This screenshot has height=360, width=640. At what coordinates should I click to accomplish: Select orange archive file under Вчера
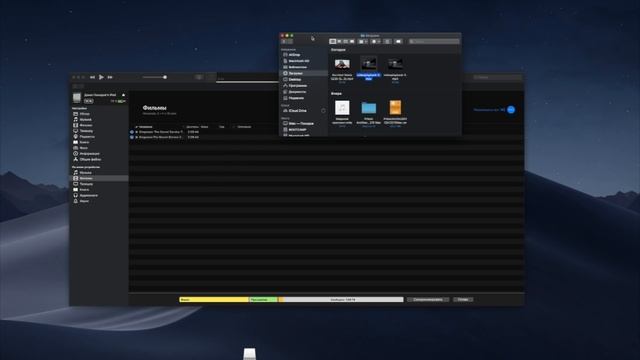click(395, 107)
